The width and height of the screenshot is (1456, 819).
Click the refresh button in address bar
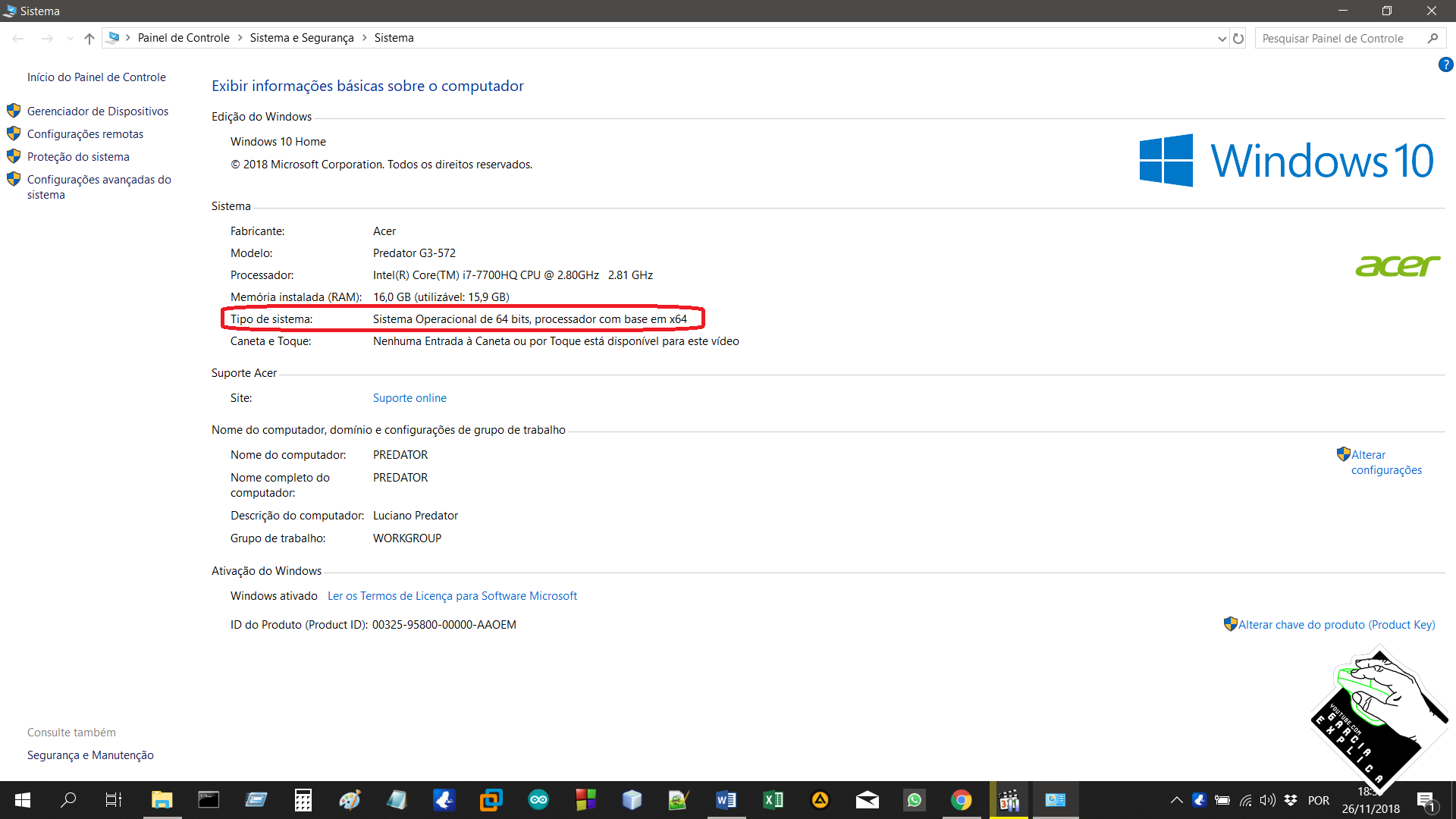[x=1238, y=38]
